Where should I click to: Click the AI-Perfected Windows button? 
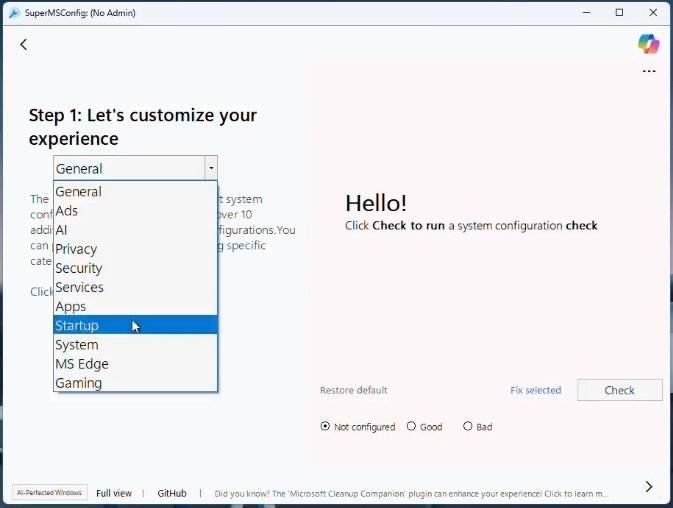click(49, 493)
